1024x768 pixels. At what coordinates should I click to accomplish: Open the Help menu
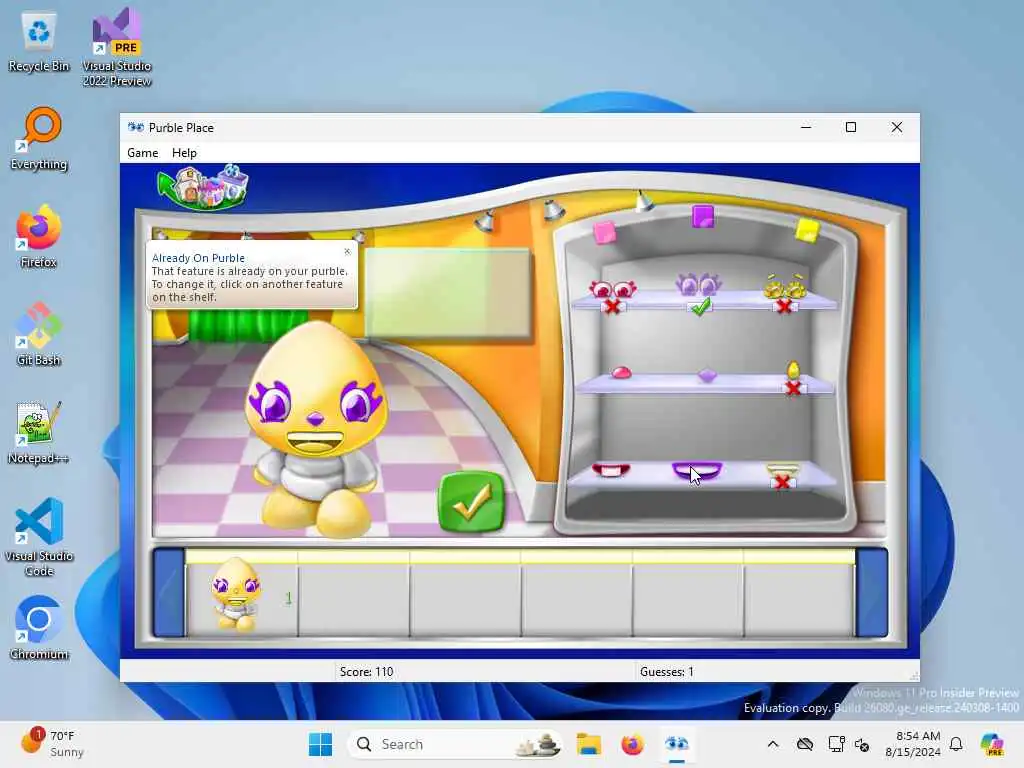(184, 153)
